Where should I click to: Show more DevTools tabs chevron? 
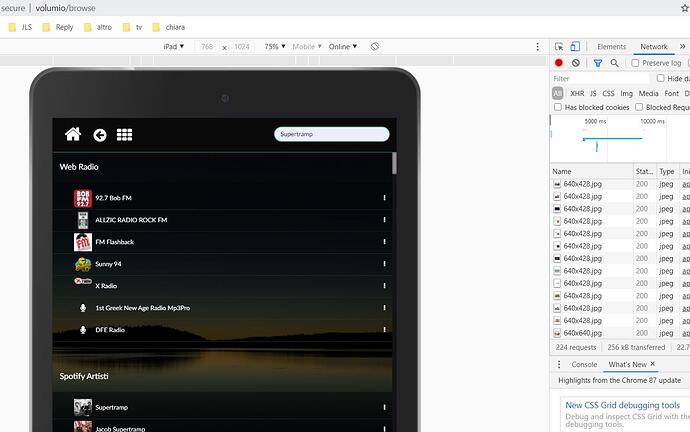682,46
